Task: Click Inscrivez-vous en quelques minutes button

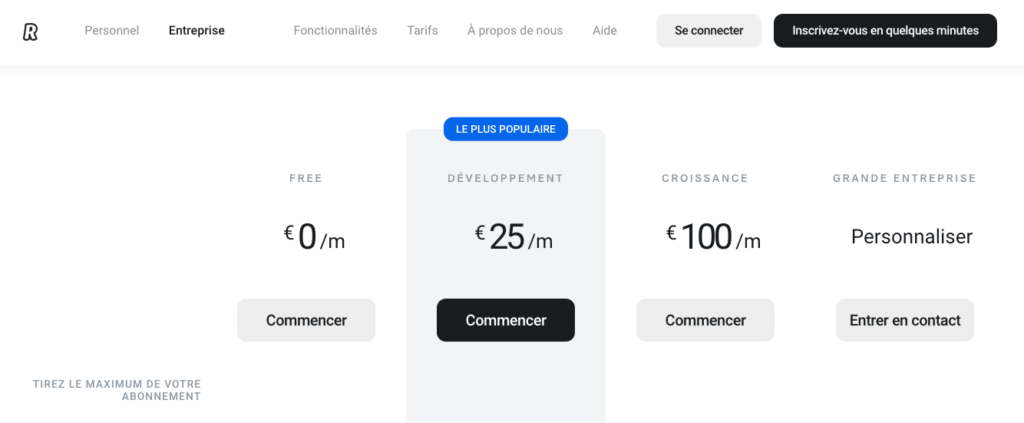Action: point(884,31)
